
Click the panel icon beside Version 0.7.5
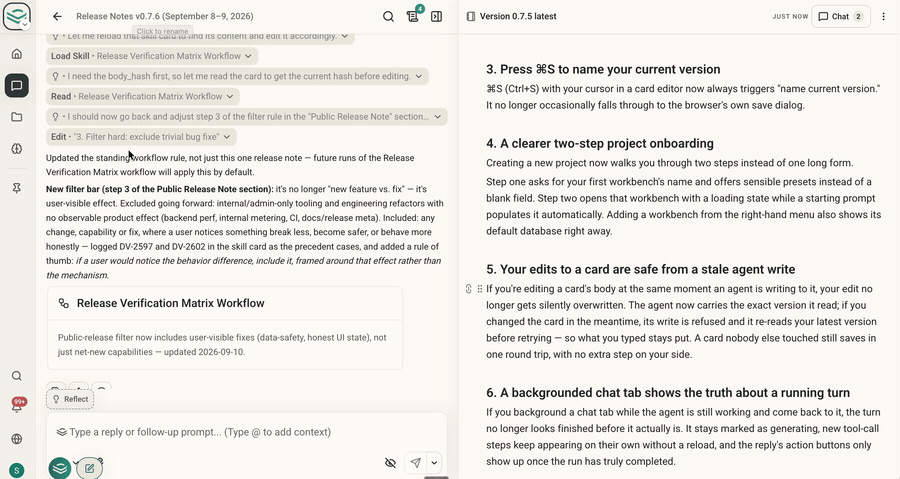[471, 17]
